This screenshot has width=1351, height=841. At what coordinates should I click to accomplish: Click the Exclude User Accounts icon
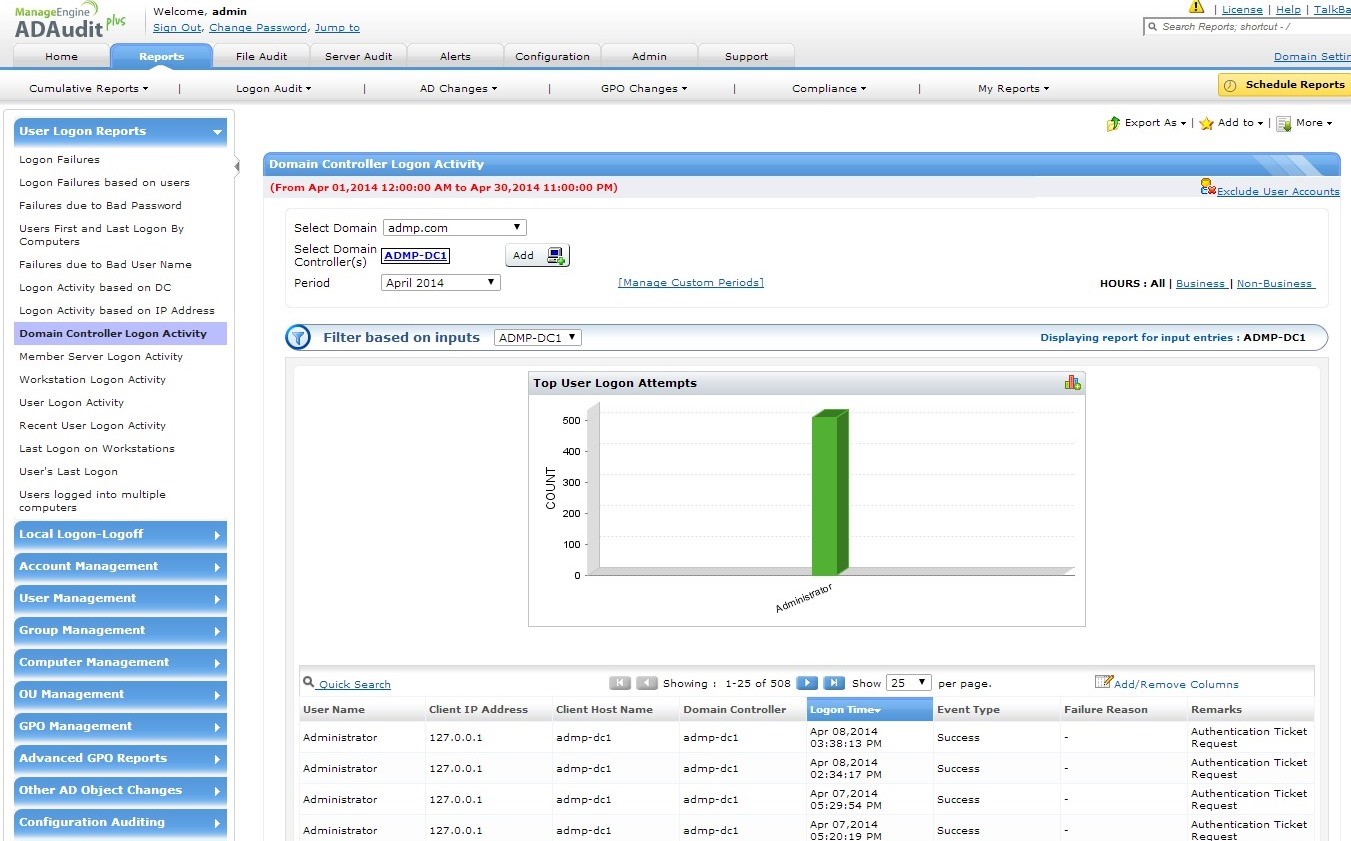pos(1207,187)
